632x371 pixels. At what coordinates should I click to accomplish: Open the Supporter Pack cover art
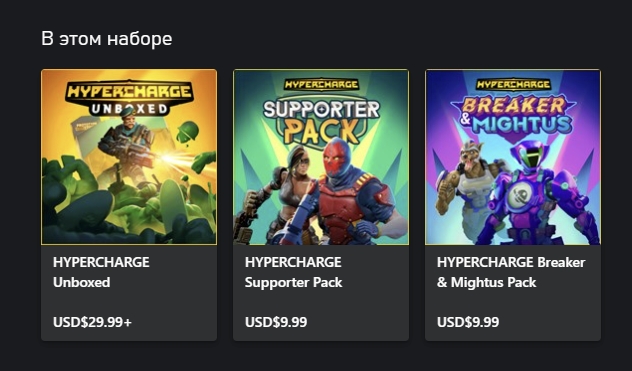tap(321, 157)
